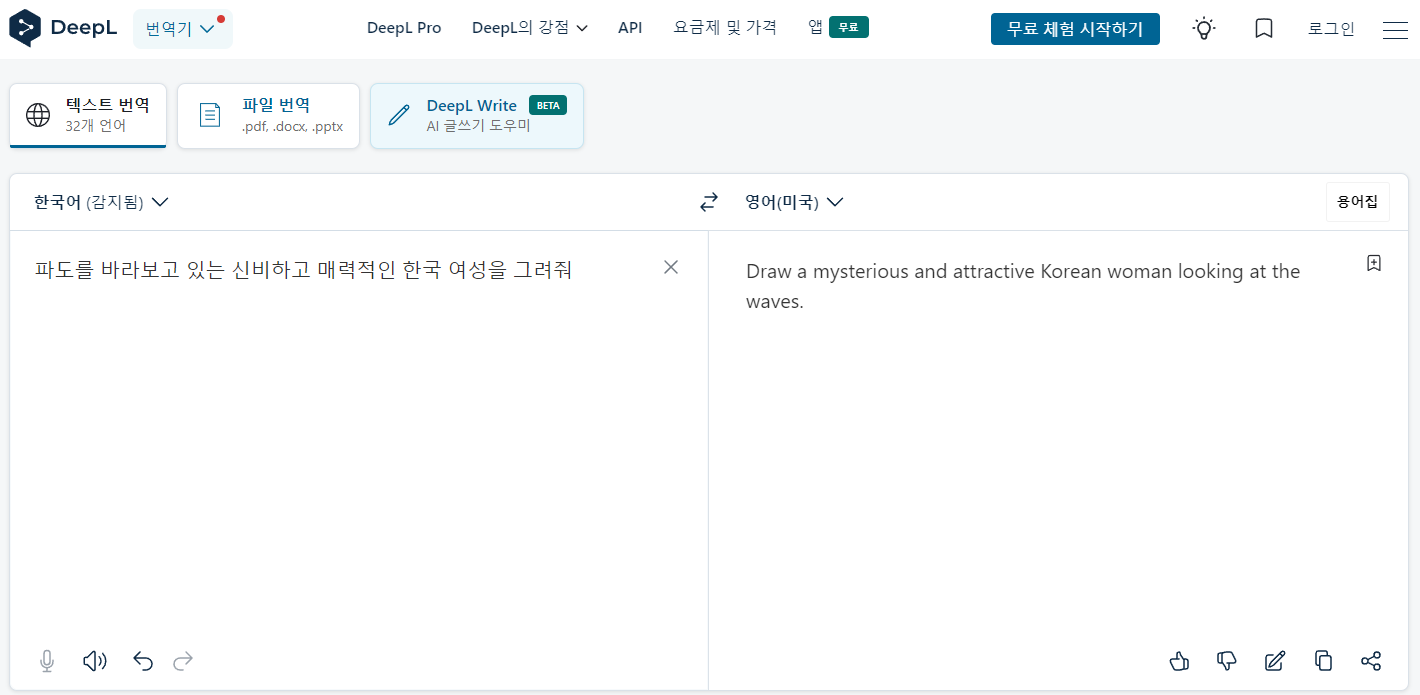
Task: Rate translation with thumbs down
Action: coord(1227,661)
